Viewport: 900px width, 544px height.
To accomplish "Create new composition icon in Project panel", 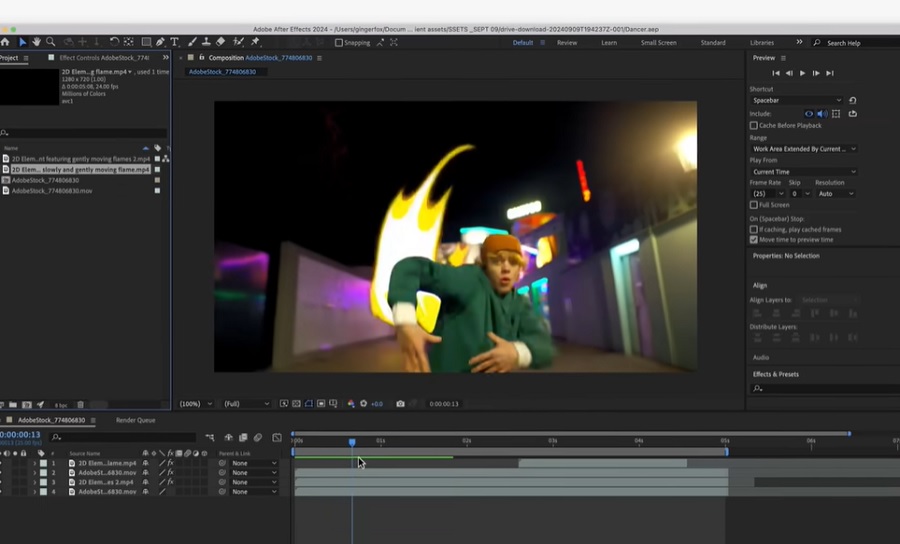I will tap(26, 405).
